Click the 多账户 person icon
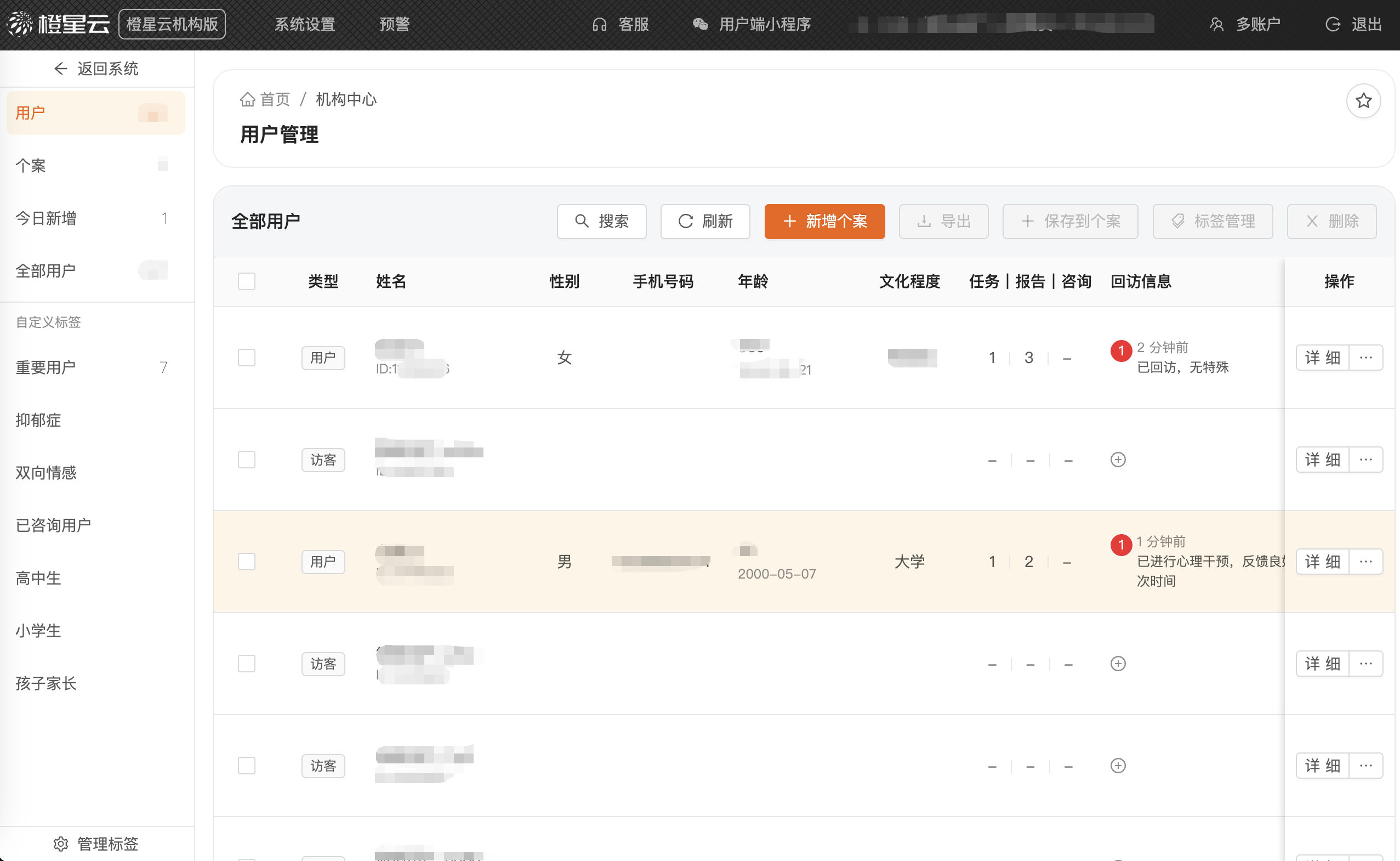Viewport: 1400px width, 861px height. point(1216,25)
